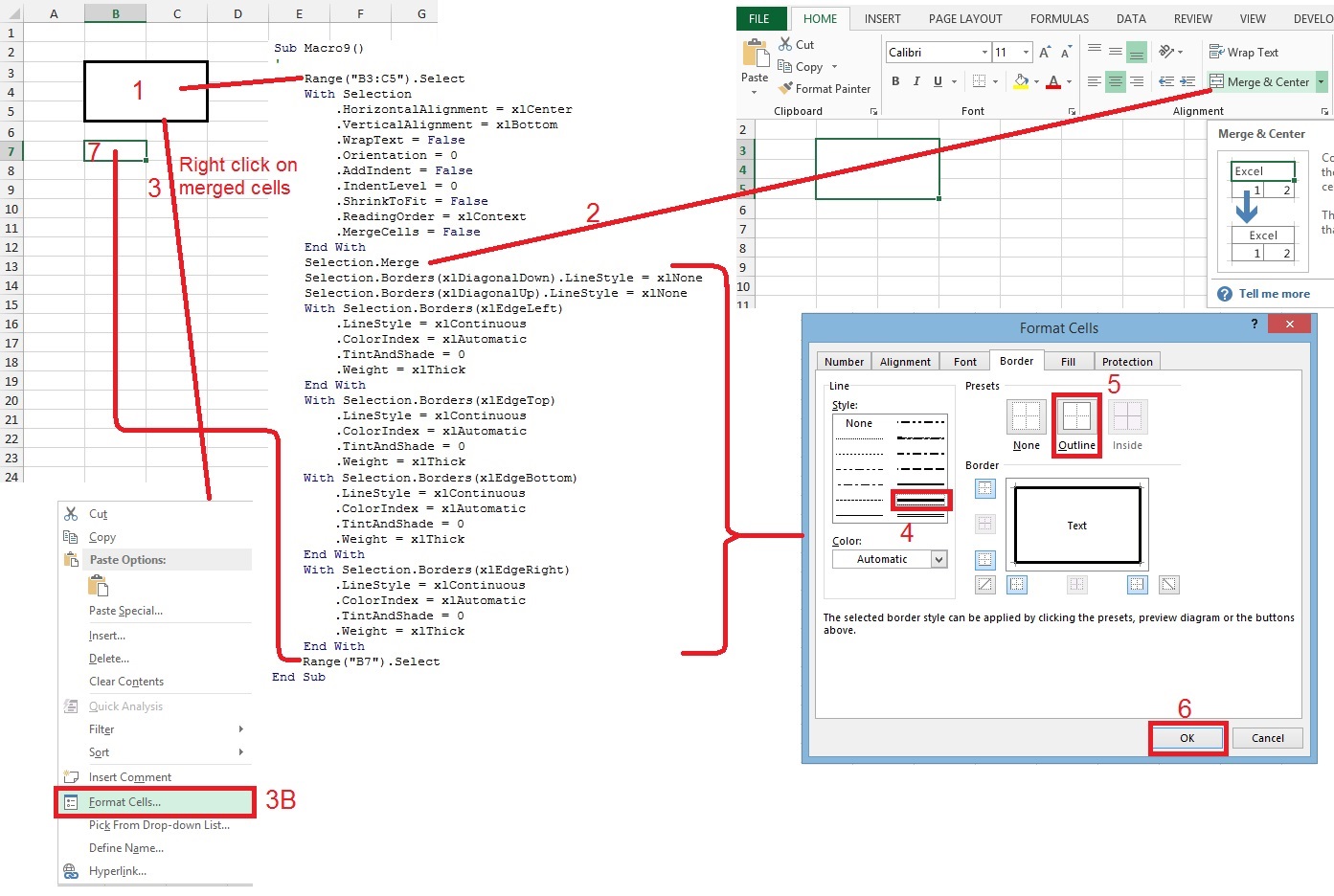1334x896 pixels.
Task: Click the Cut scissors in ribbon
Action: [785, 44]
